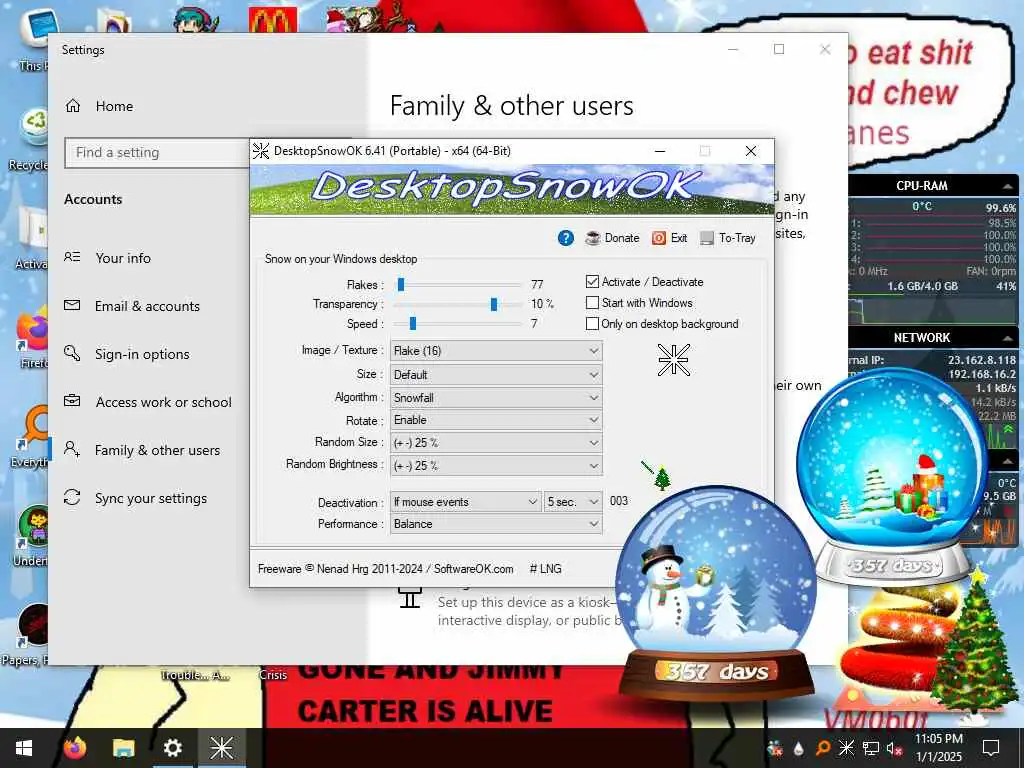The height and width of the screenshot is (768, 1024).
Task: Go to Home in Settings
Action: (x=114, y=106)
